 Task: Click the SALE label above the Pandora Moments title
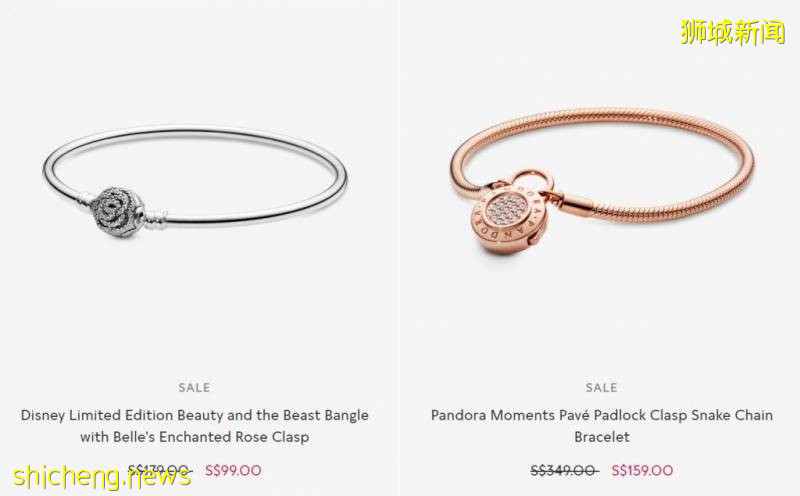coord(602,387)
